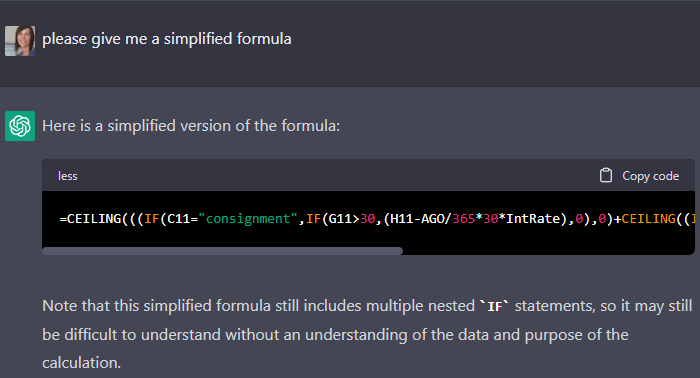This screenshot has height=378, width=700.
Task: Click the Copy code button label
Action: click(650, 176)
